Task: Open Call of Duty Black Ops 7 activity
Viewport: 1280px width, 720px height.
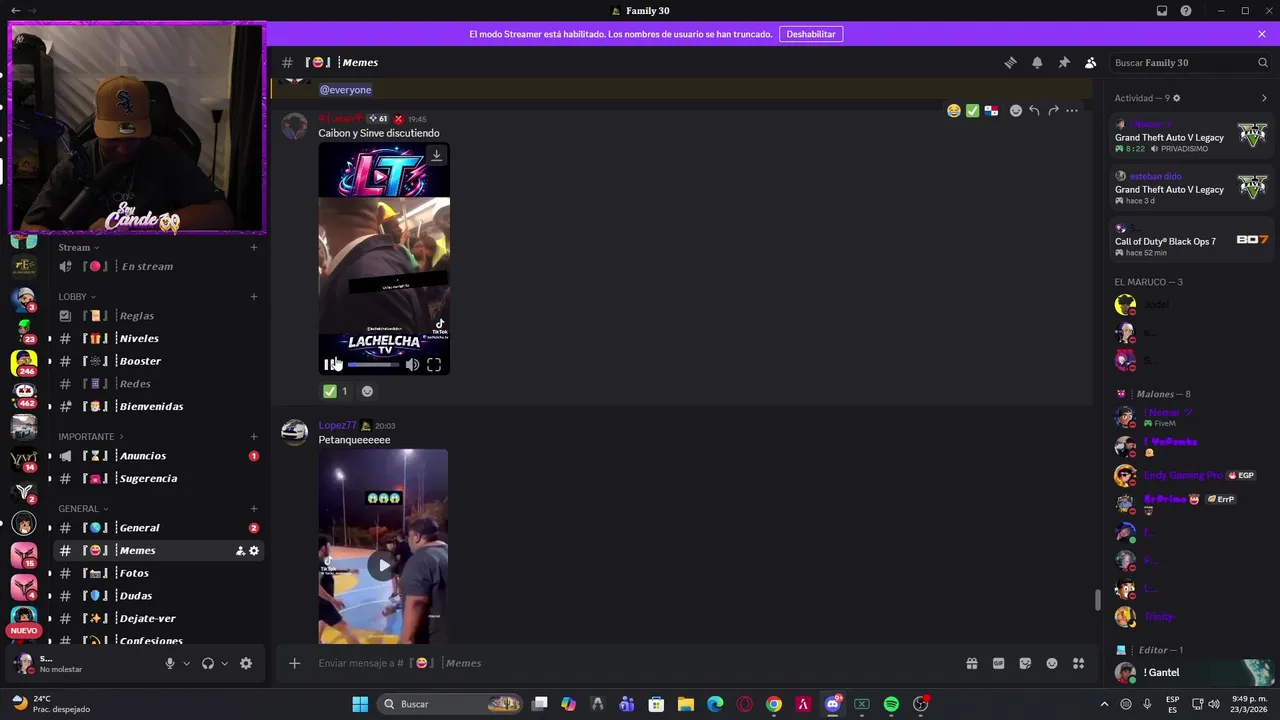Action: [1191, 241]
